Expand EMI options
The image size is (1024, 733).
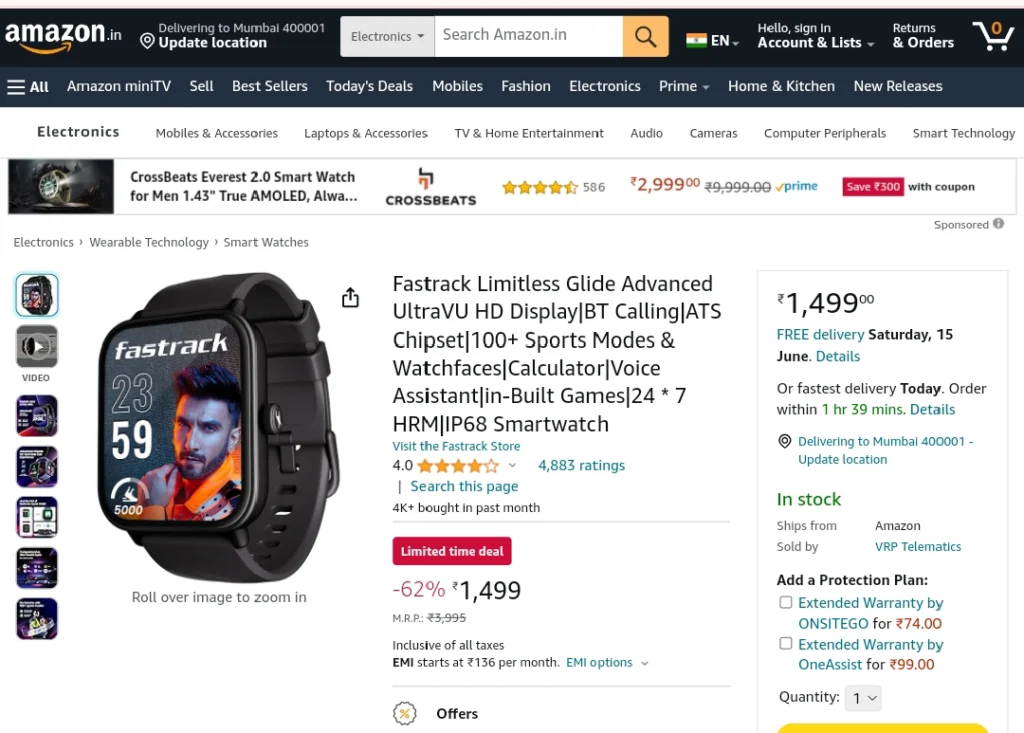pyautogui.click(x=607, y=662)
